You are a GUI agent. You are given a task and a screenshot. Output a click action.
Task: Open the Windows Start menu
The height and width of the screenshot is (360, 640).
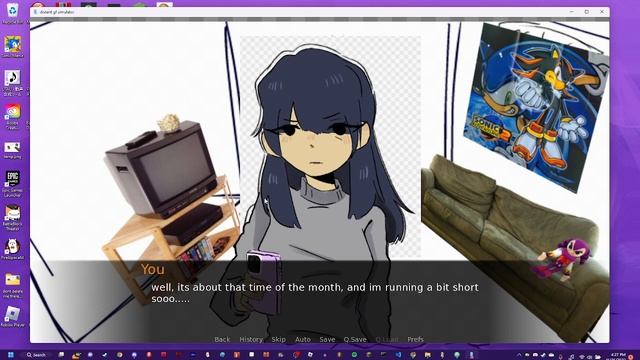(11, 355)
